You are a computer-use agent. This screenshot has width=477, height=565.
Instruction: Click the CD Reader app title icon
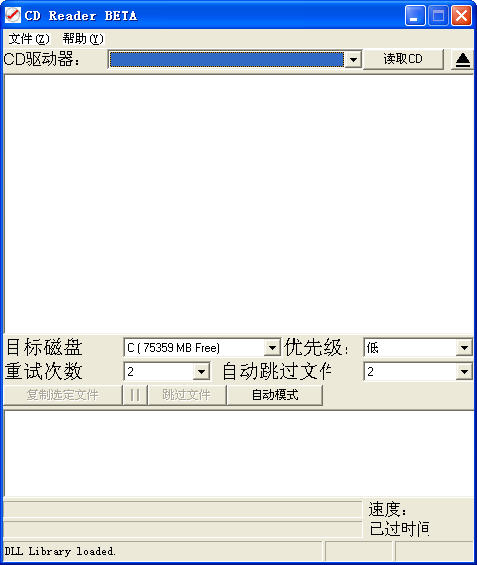click(x=13, y=15)
